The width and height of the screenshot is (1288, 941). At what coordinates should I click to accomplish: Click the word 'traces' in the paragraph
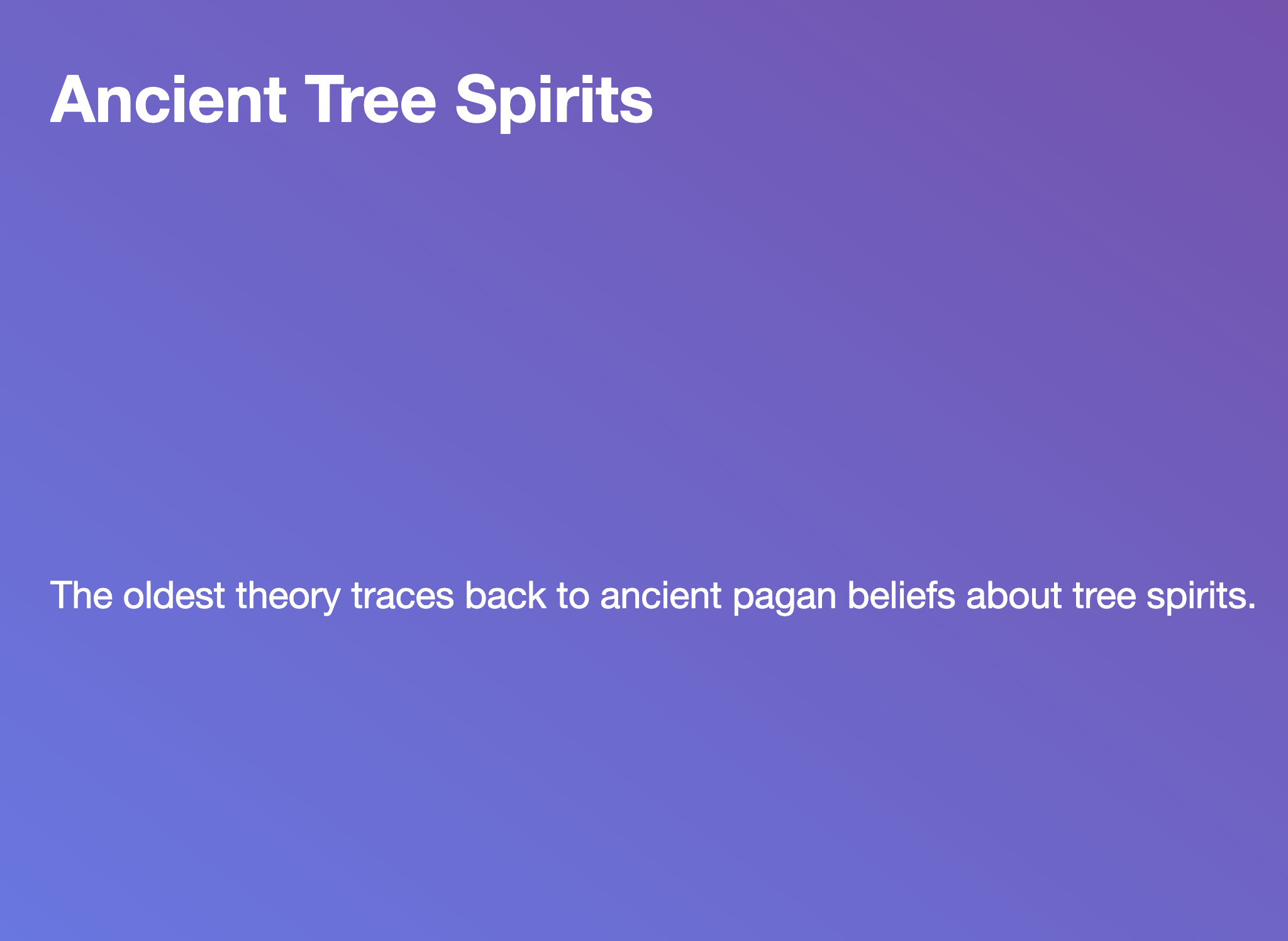402,596
